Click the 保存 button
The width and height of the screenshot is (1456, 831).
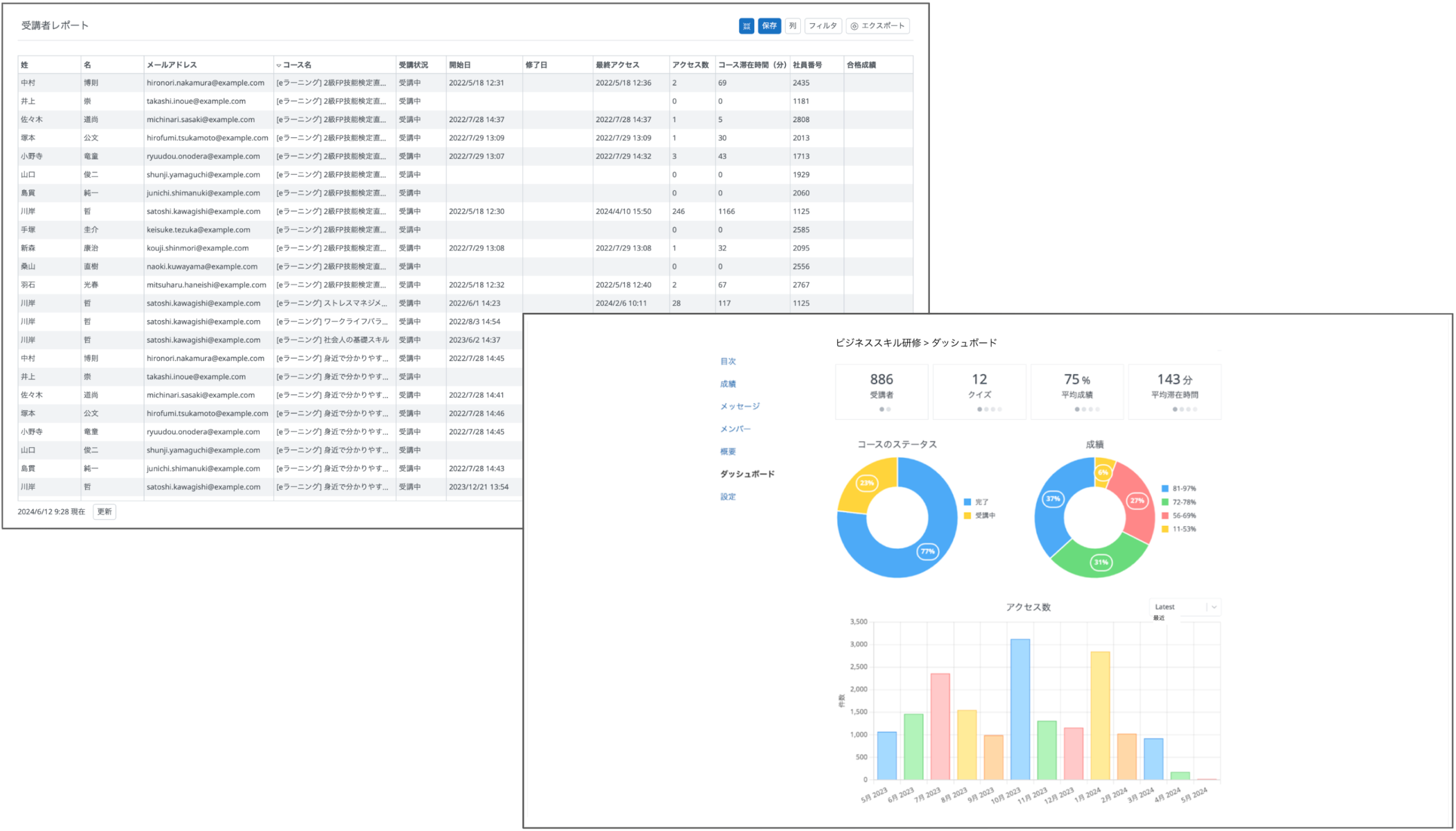point(769,26)
